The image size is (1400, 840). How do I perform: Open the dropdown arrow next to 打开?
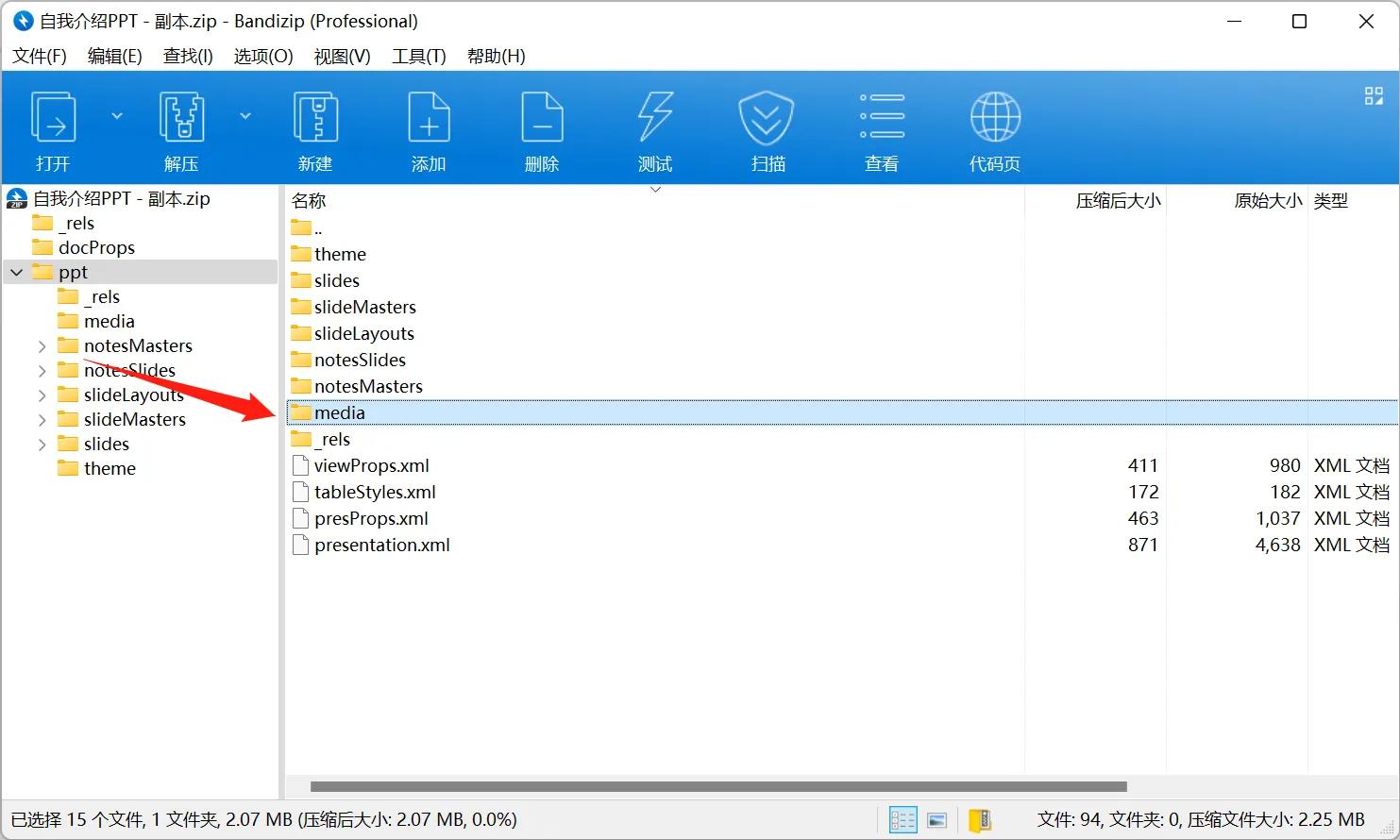pyautogui.click(x=117, y=116)
